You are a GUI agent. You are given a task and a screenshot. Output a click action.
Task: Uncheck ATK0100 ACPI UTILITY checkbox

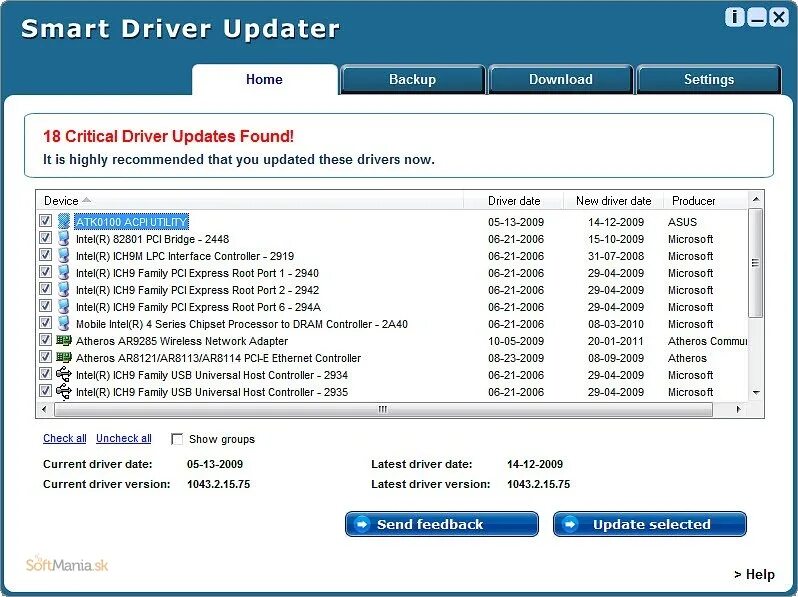coord(45,220)
